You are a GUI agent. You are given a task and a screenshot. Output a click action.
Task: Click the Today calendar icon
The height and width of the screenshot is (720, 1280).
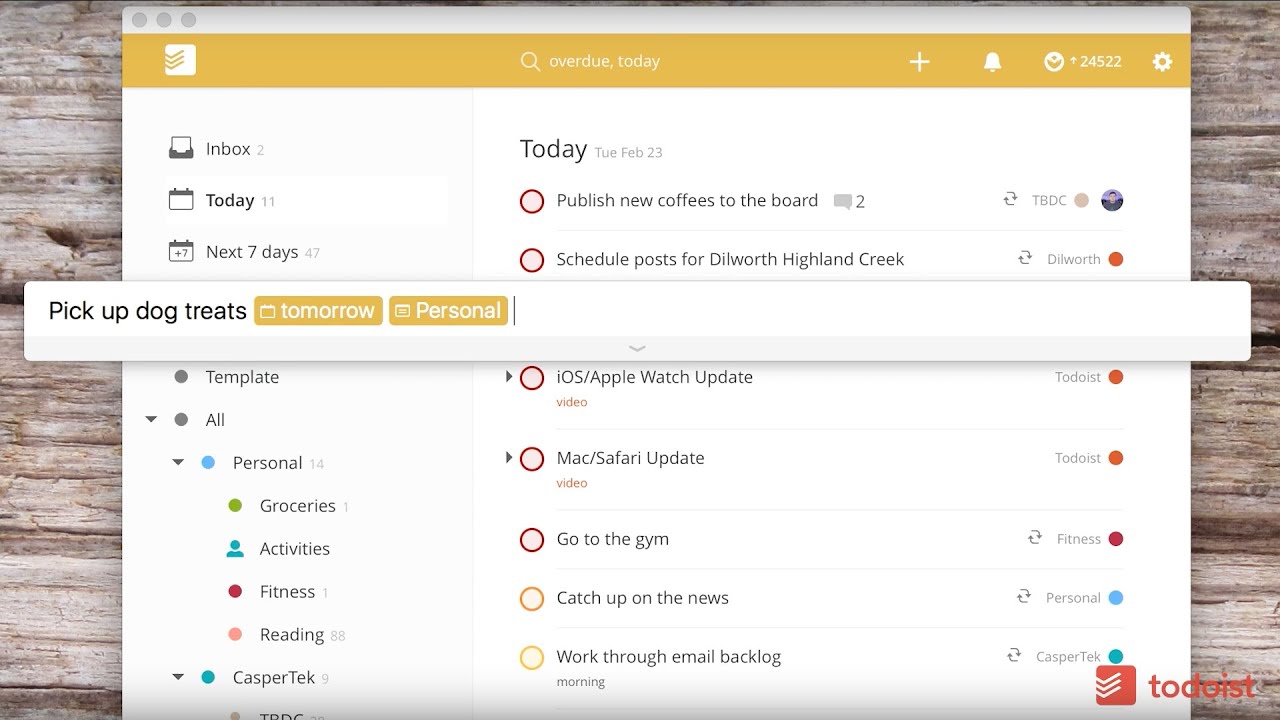click(x=181, y=200)
